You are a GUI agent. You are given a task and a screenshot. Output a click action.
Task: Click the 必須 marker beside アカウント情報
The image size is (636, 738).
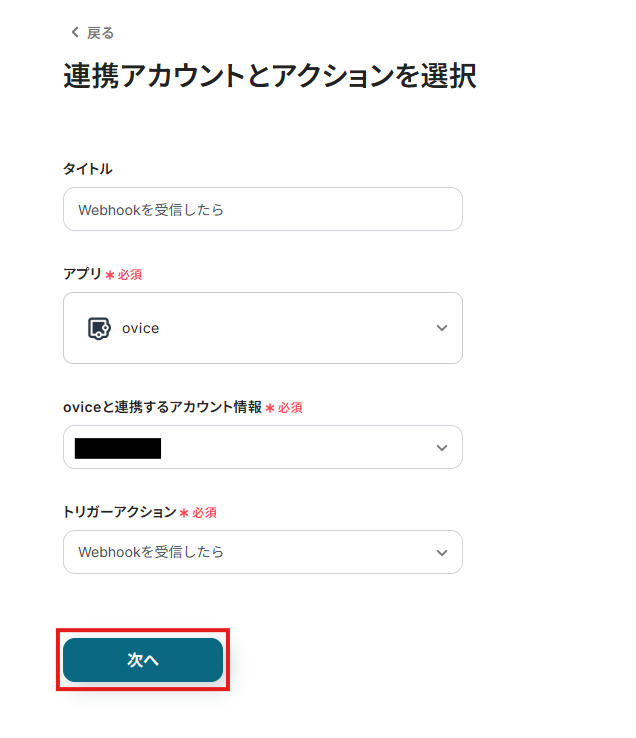[x=289, y=408]
